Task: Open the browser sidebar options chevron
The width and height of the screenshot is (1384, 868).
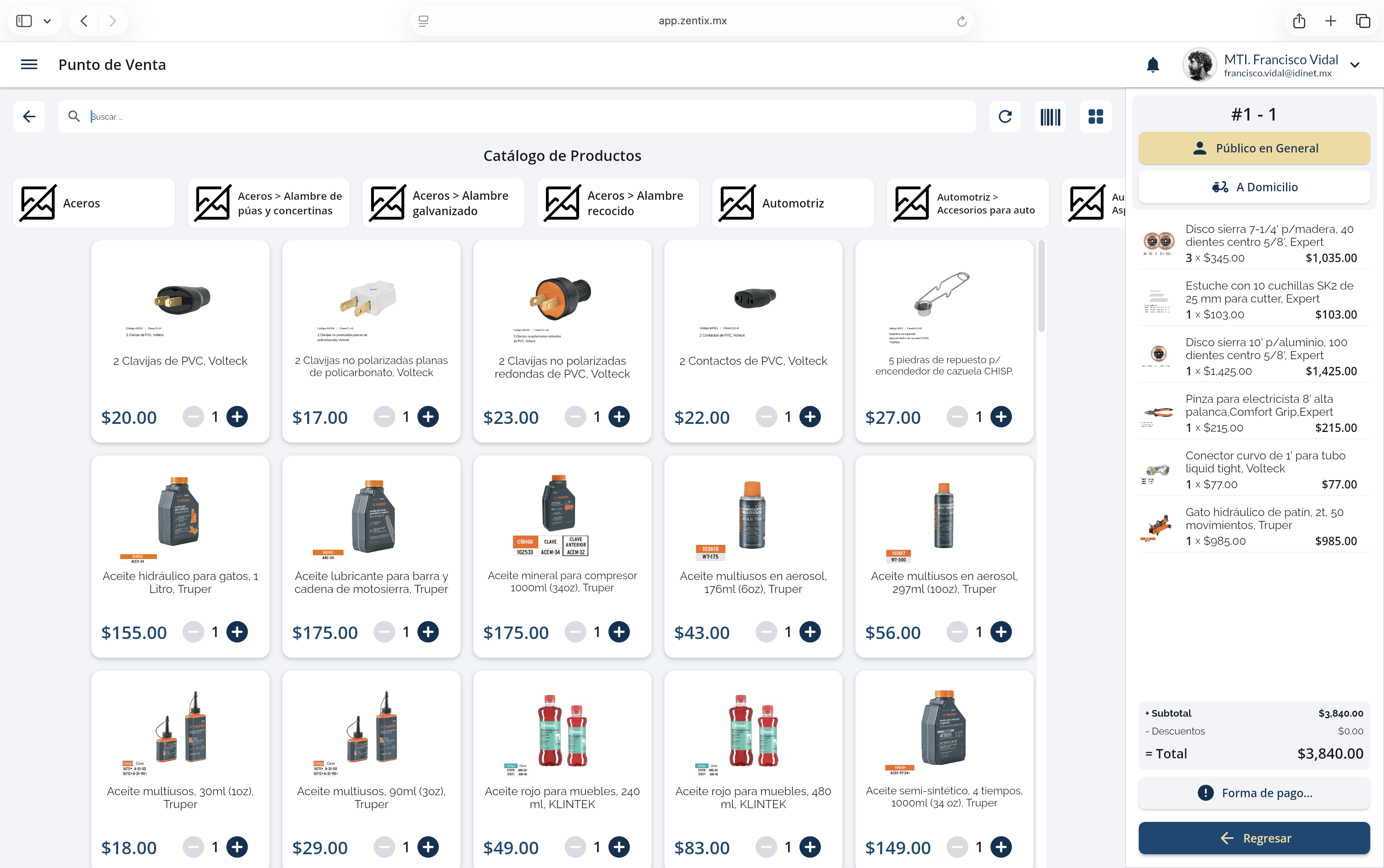Action: 47,21
